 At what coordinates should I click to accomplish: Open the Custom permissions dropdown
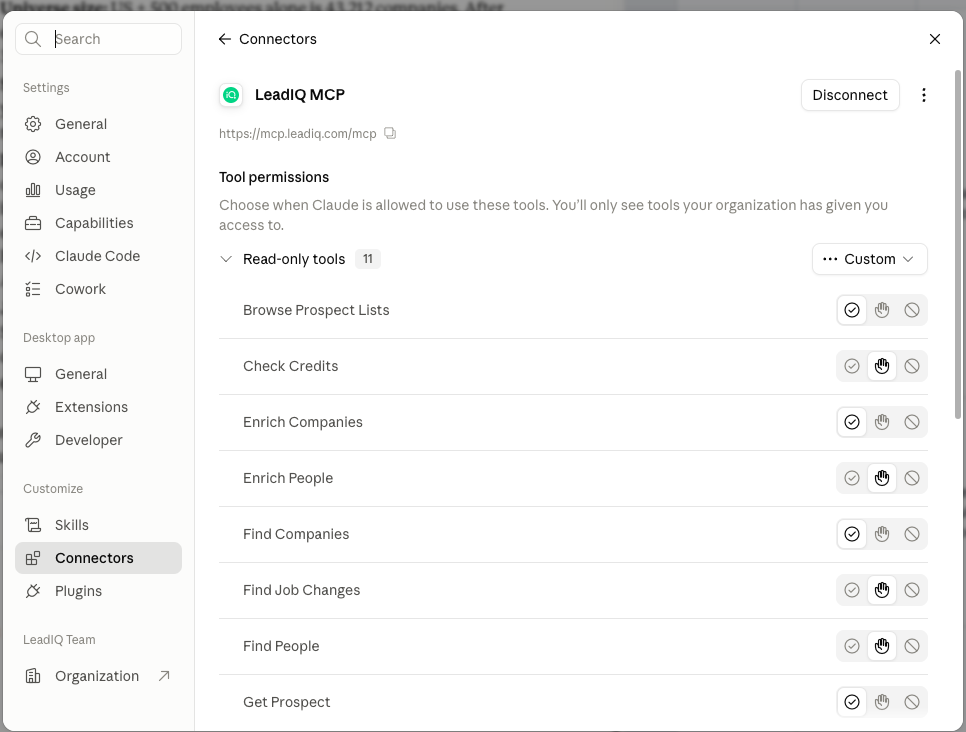click(869, 259)
